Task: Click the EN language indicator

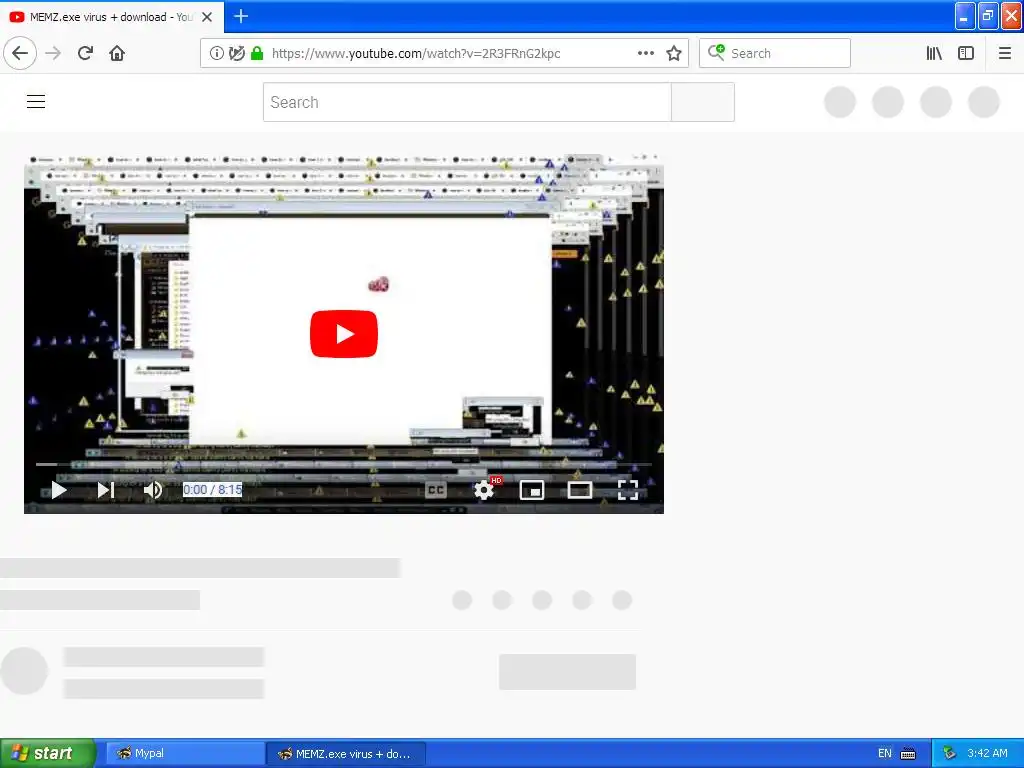Action: [x=884, y=754]
